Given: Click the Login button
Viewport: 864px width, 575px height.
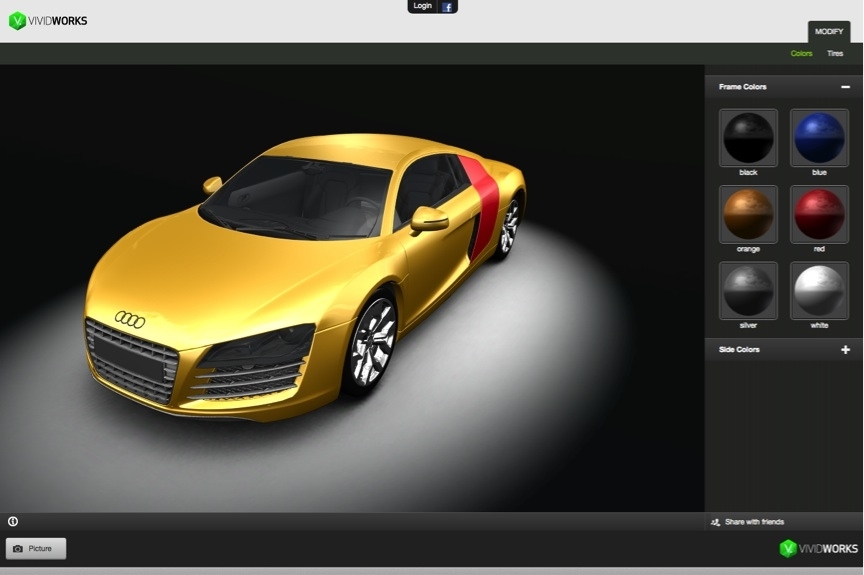Looking at the screenshot, I should coord(423,6).
